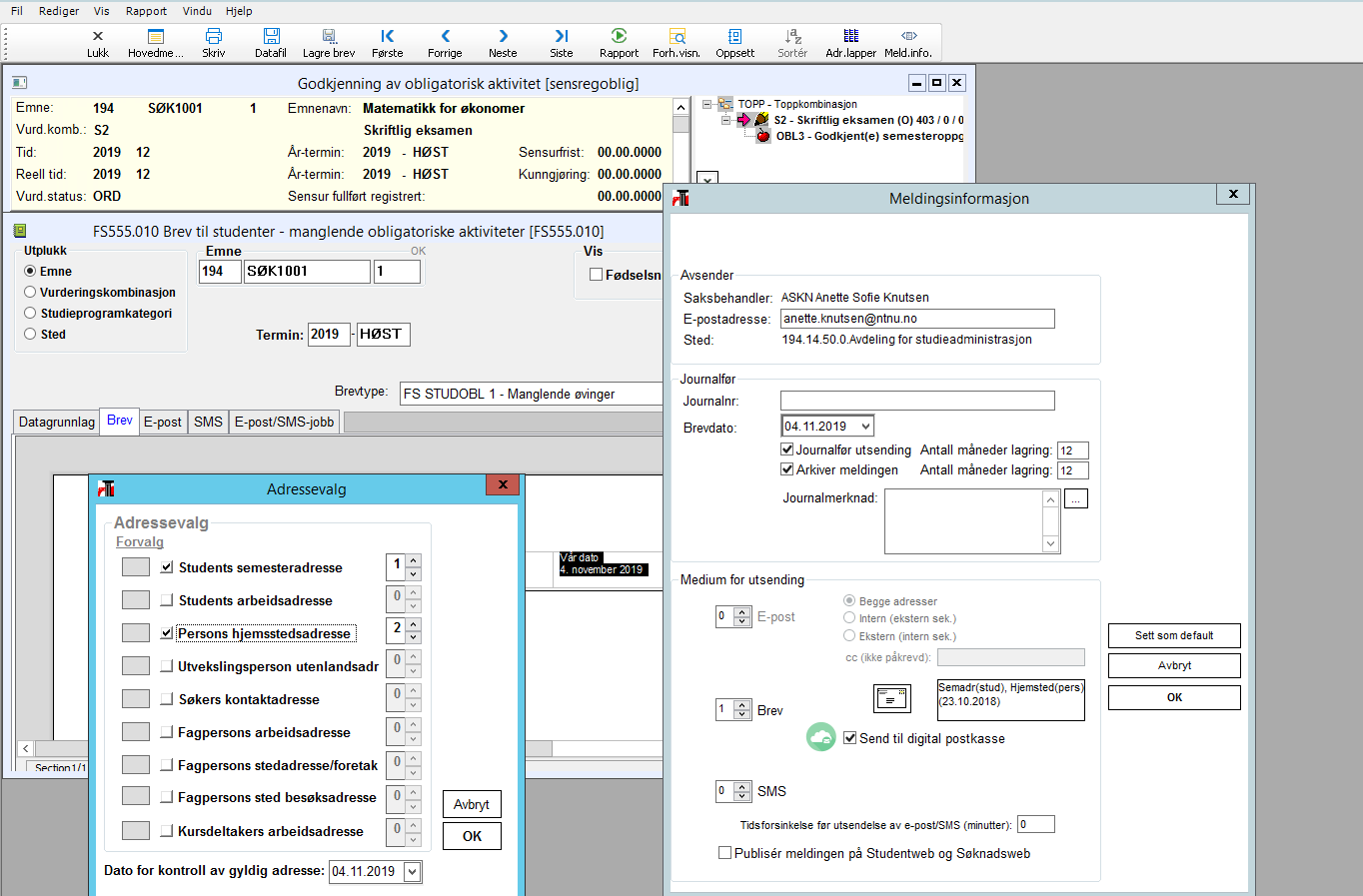Open the Rediger menu
The image size is (1363, 896).
point(59,11)
